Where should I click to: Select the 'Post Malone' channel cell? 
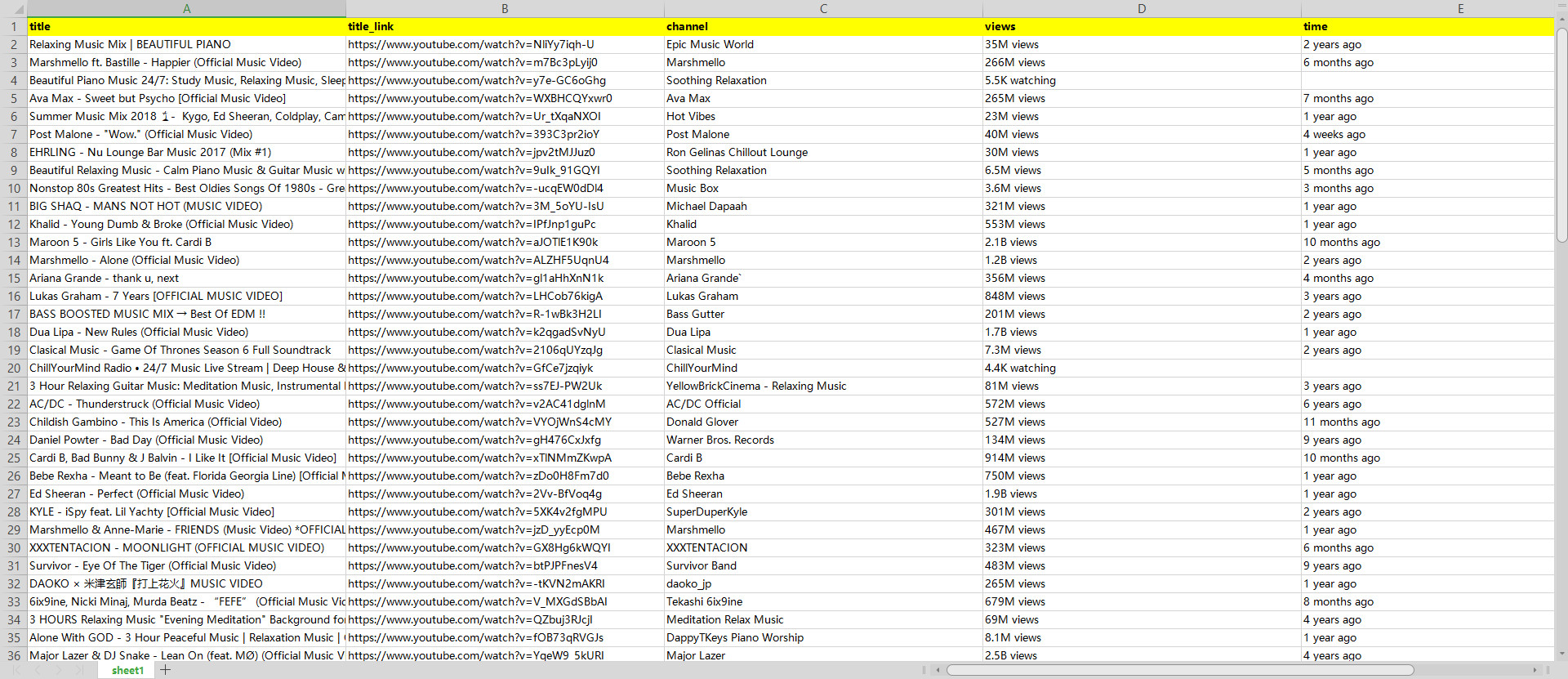click(x=823, y=134)
